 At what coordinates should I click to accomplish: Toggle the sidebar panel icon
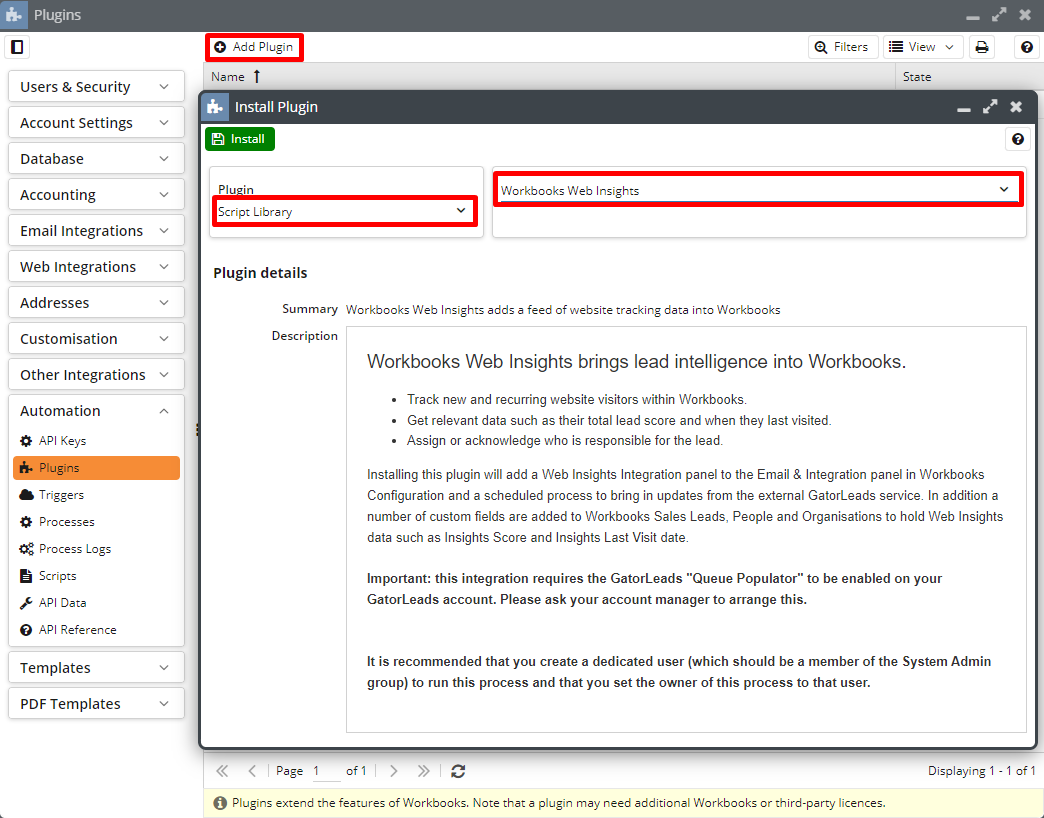click(x=18, y=47)
